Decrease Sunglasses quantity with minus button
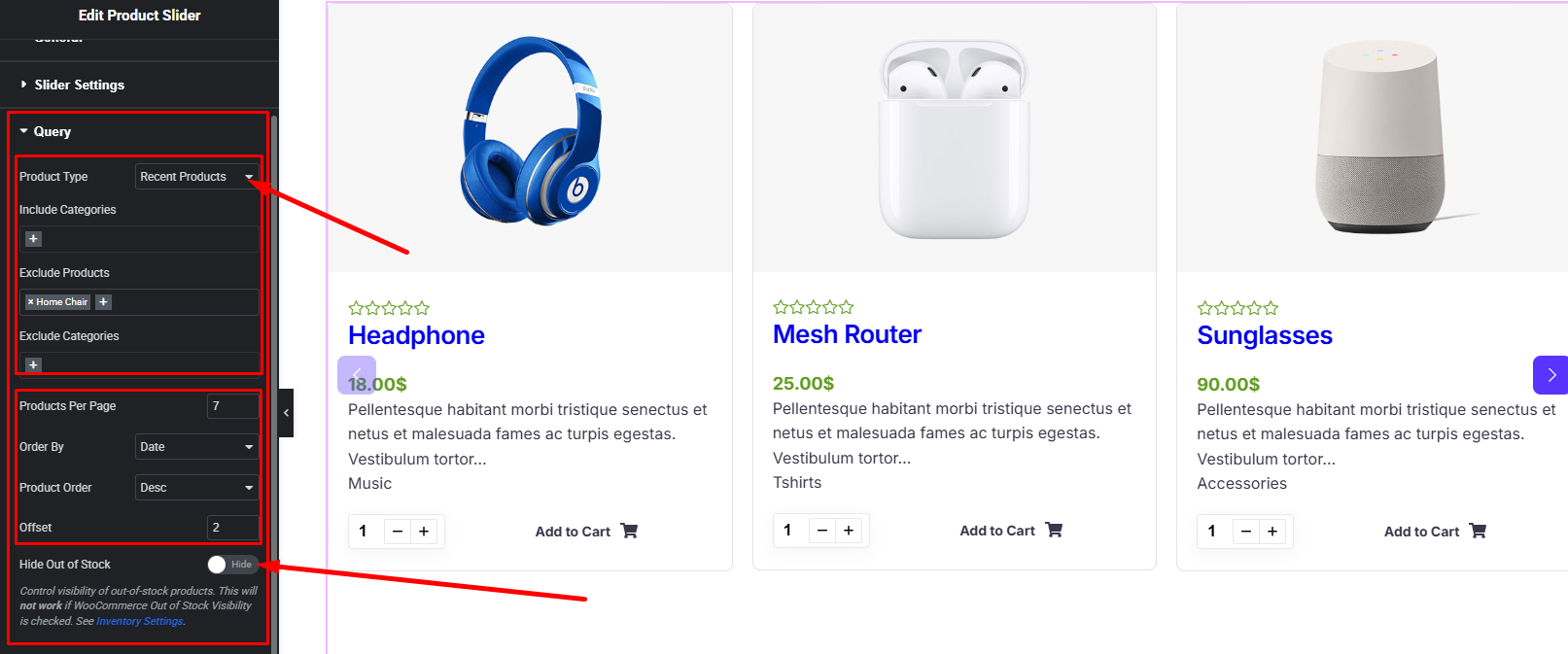The height and width of the screenshot is (654, 1568). coord(1246,532)
